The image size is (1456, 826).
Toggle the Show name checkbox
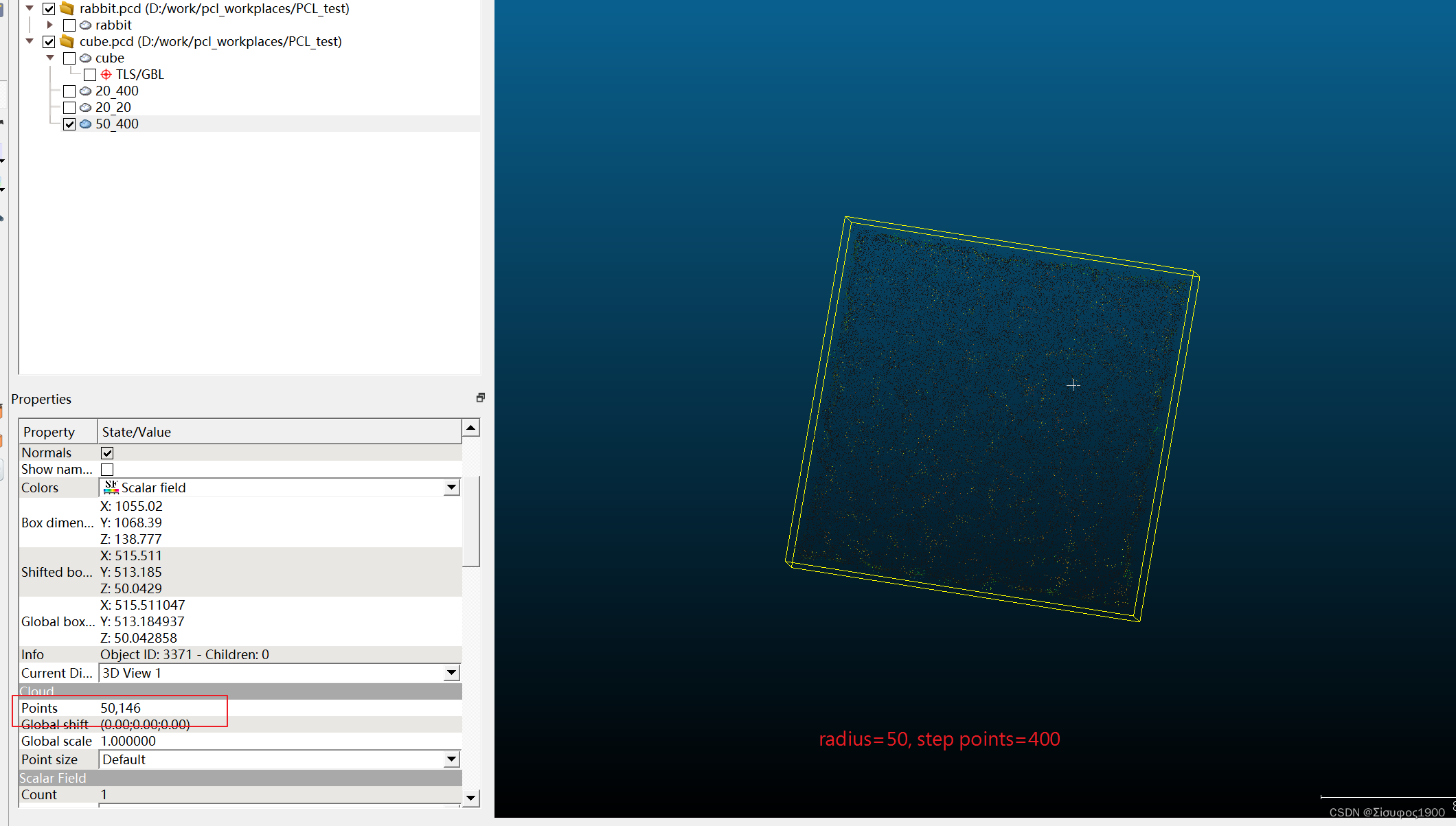coord(107,470)
